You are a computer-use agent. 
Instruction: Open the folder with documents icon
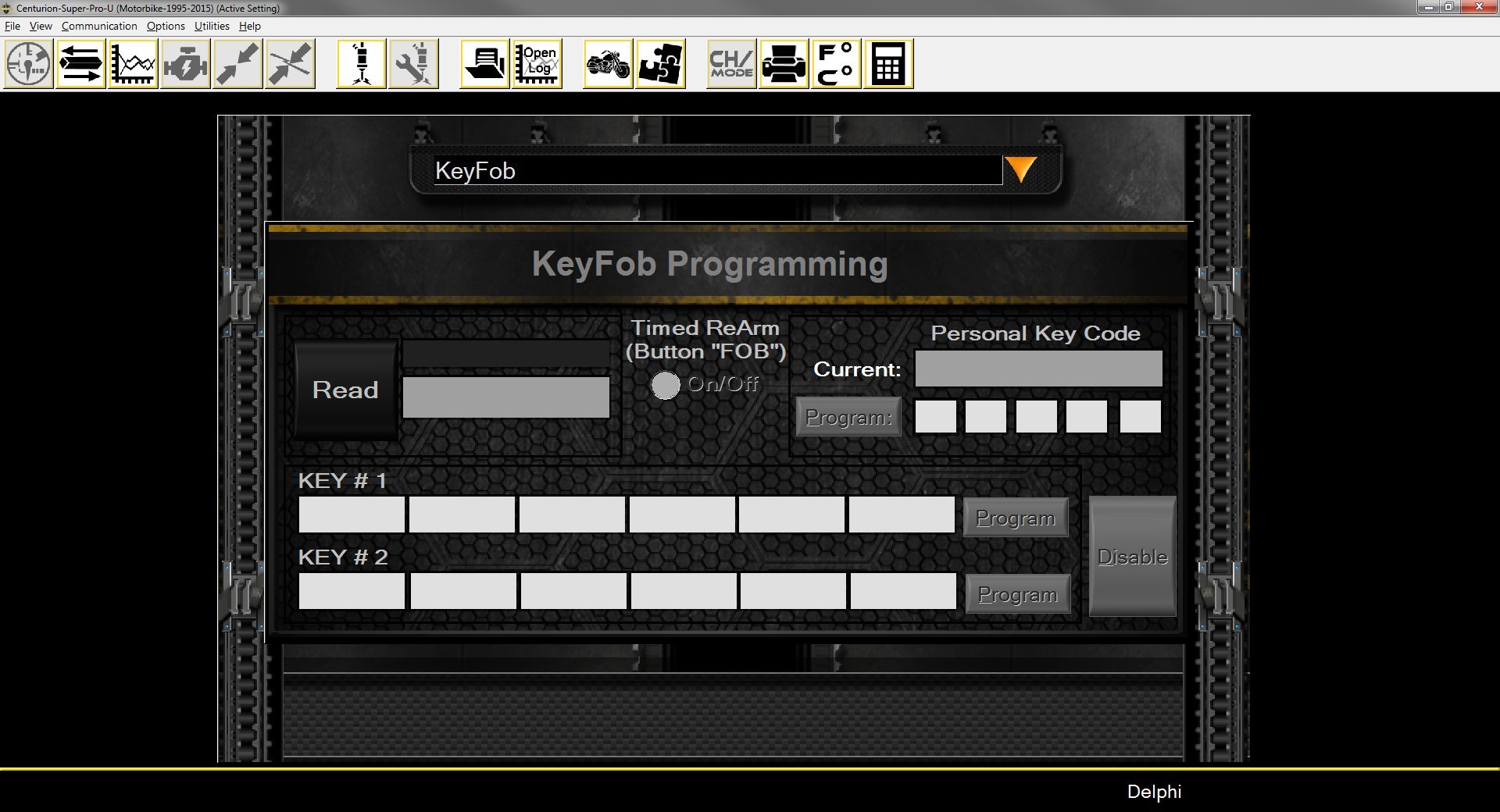tap(484, 64)
